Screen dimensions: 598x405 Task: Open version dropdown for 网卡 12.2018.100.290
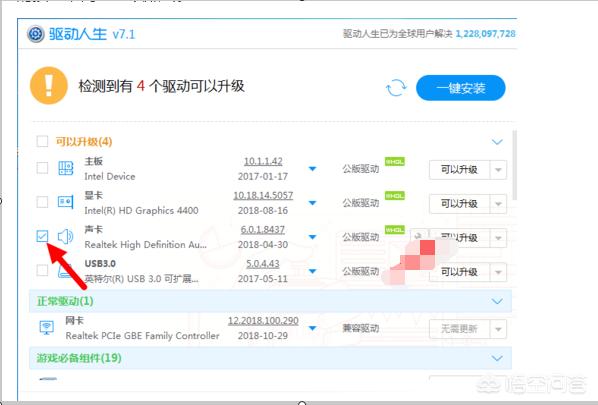[312, 328]
